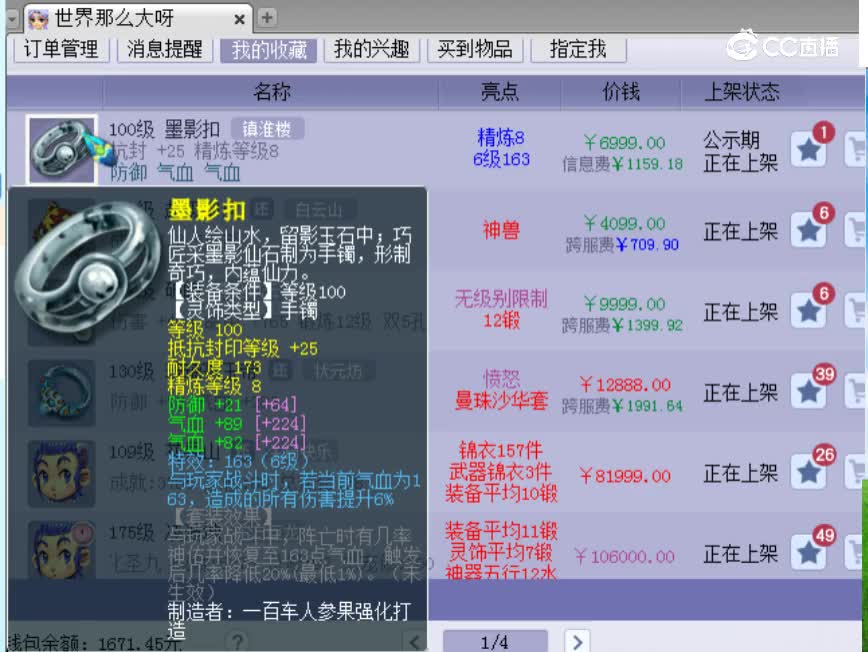The height and width of the screenshot is (652, 868).
Task: Sort by the 价钱 column header
Action: pyautogui.click(x=621, y=92)
